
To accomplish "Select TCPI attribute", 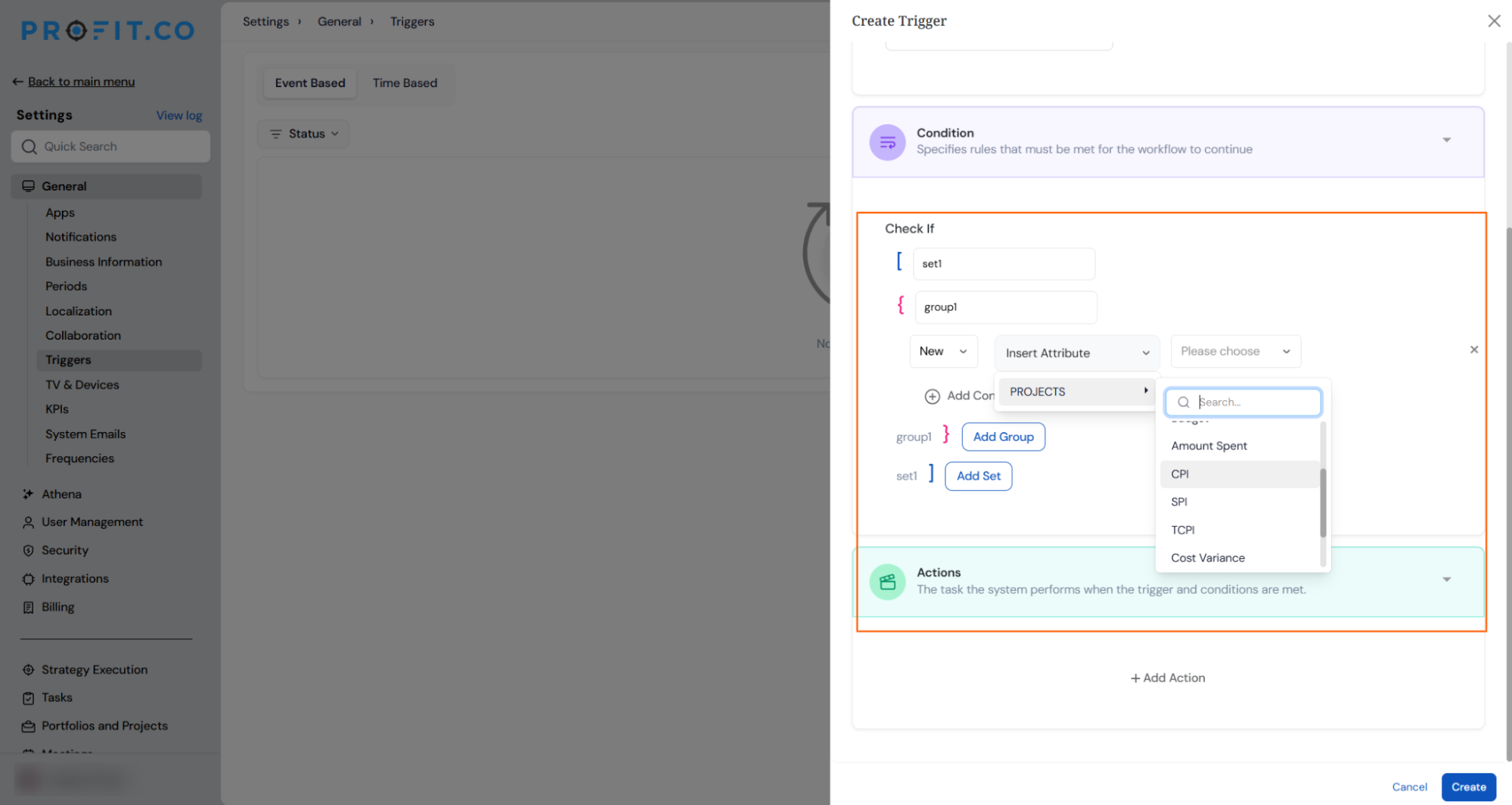I will pyautogui.click(x=1239, y=530).
